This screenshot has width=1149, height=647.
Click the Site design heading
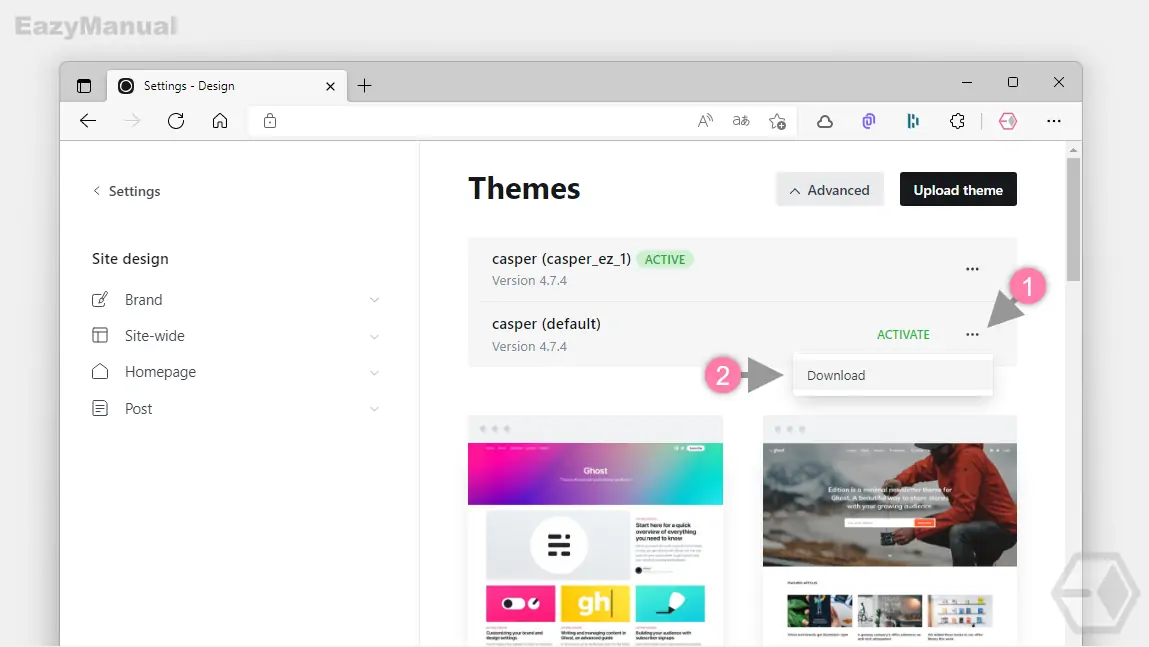pos(130,259)
